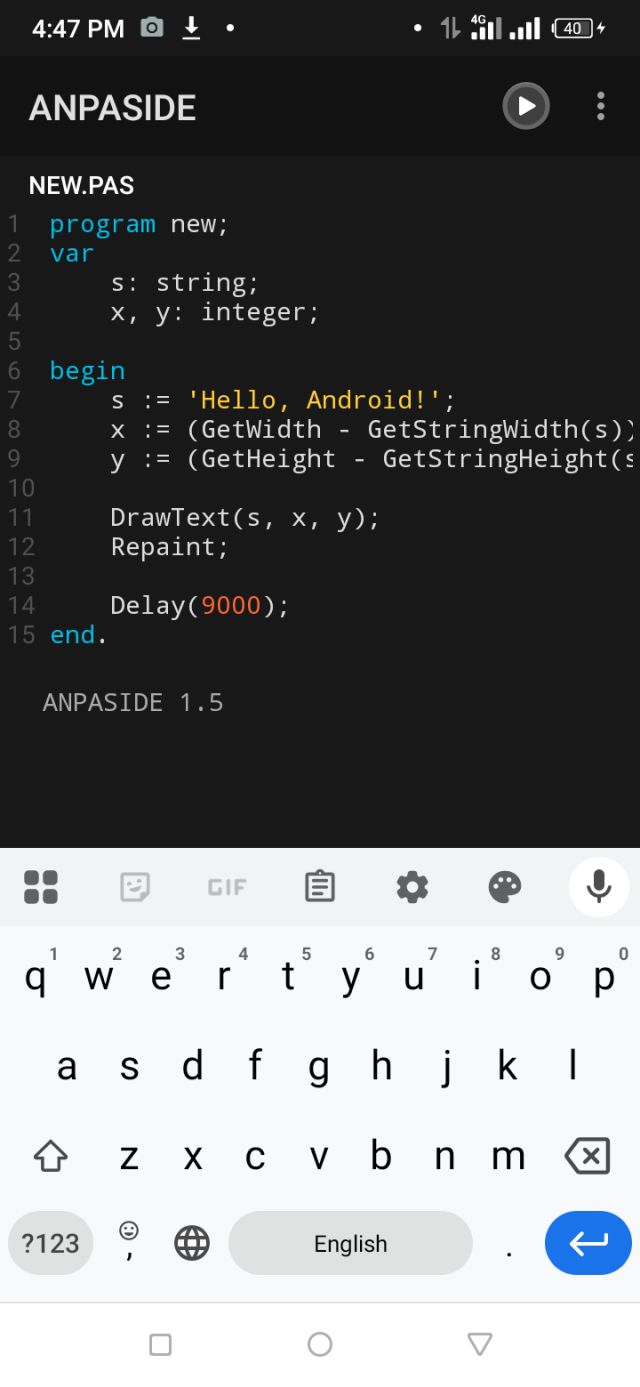Run the program with the play button
Viewport: 640px width, 1387px height.
[x=526, y=106]
